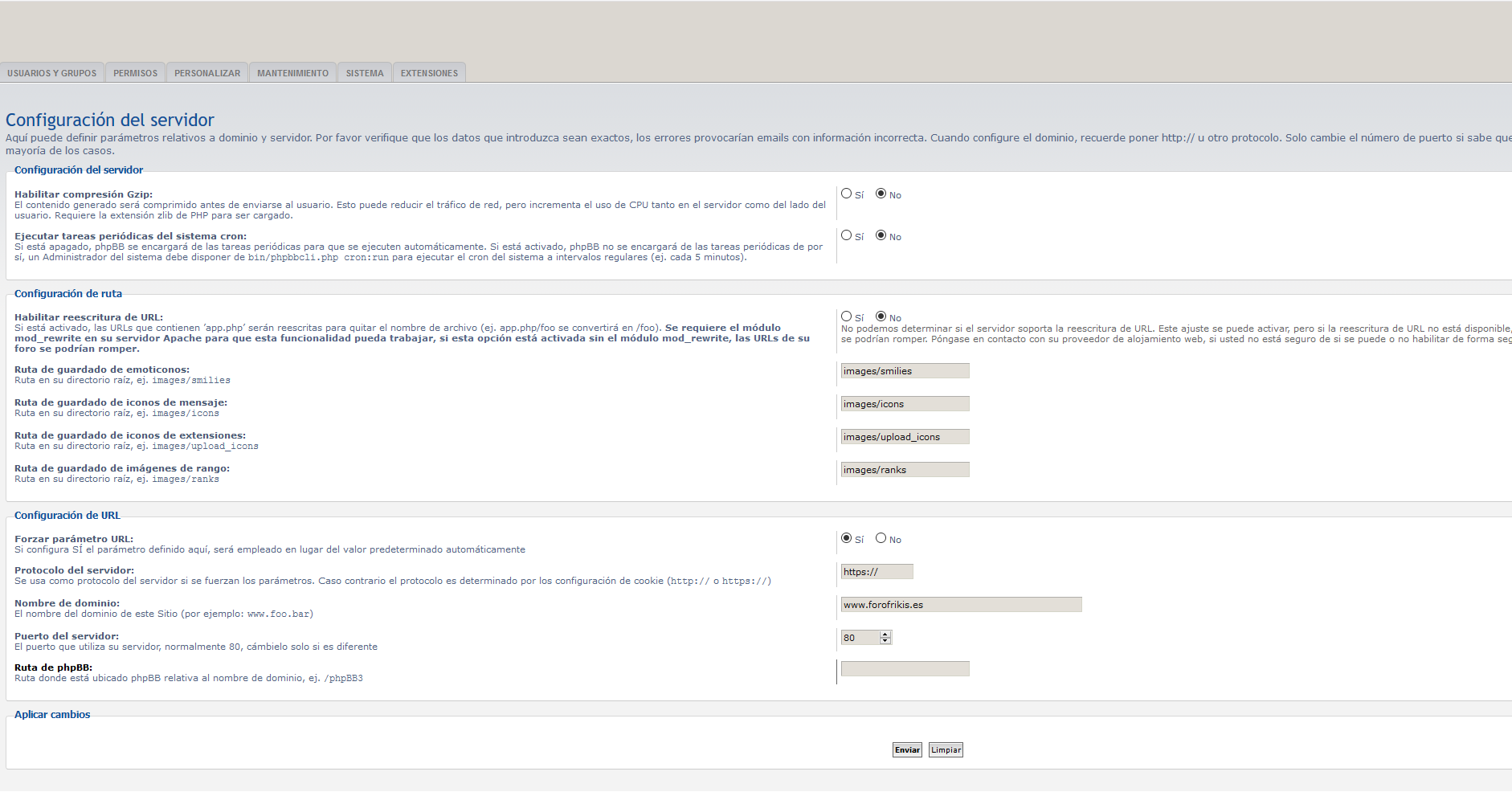Go to the Mantenimiento tab
Image resolution: width=1512 pixels, height=792 pixels.
click(x=292, y=73)
